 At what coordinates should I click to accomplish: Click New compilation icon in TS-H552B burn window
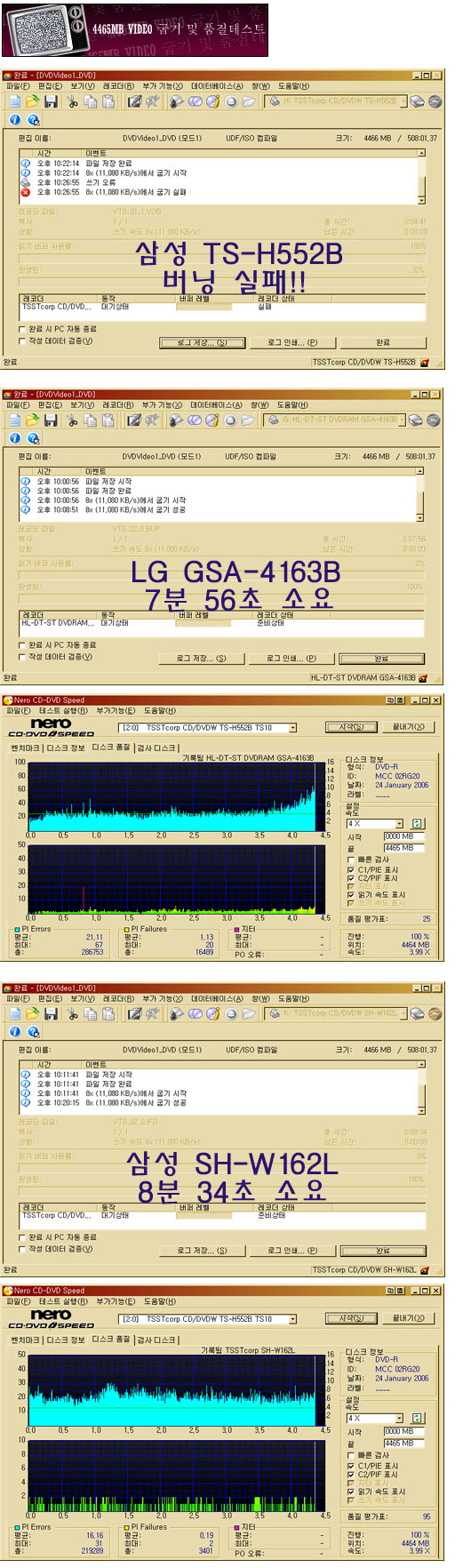pyautogui.click(x=13, y=101)
